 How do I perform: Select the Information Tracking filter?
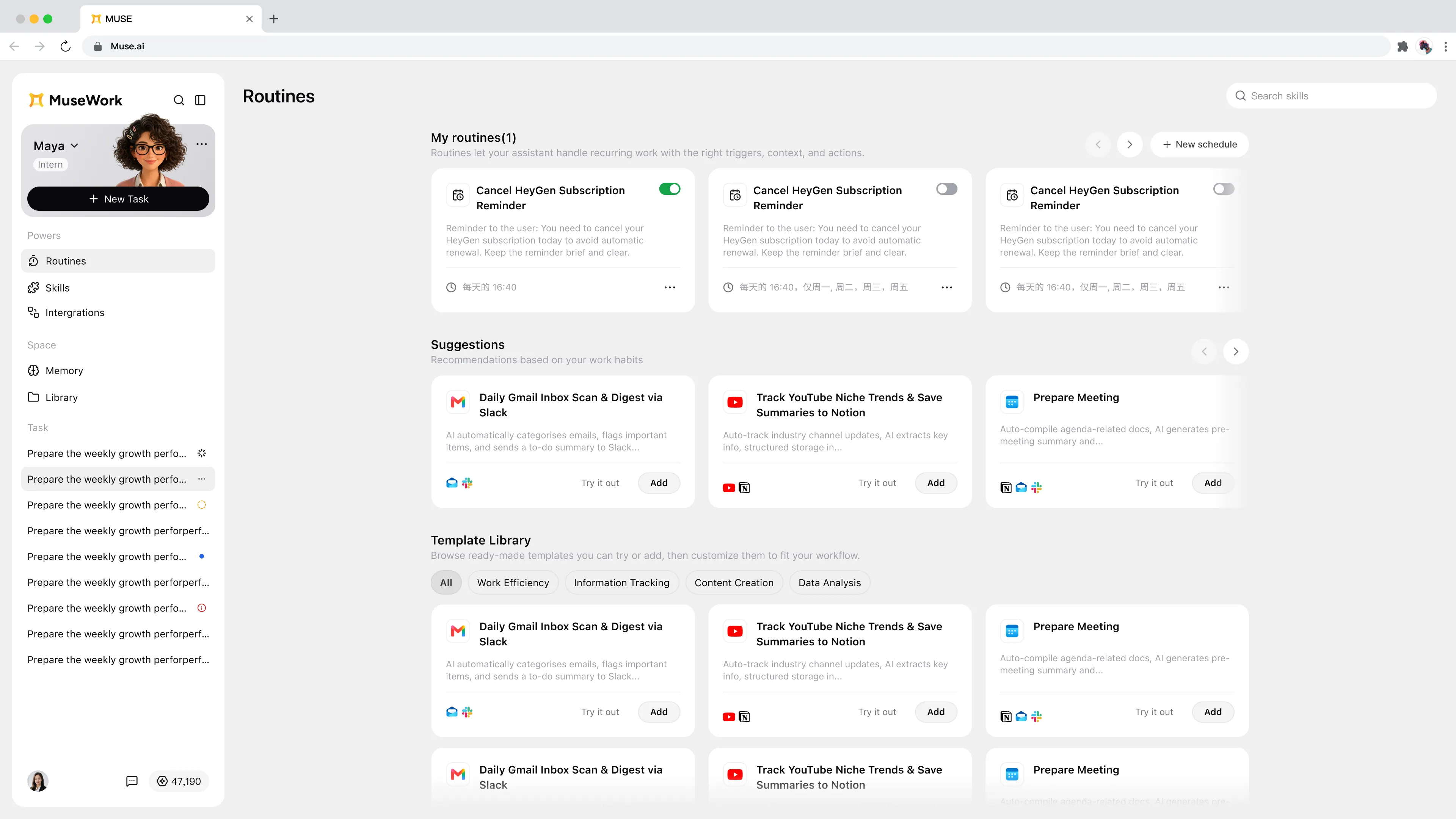pos(621,583)
